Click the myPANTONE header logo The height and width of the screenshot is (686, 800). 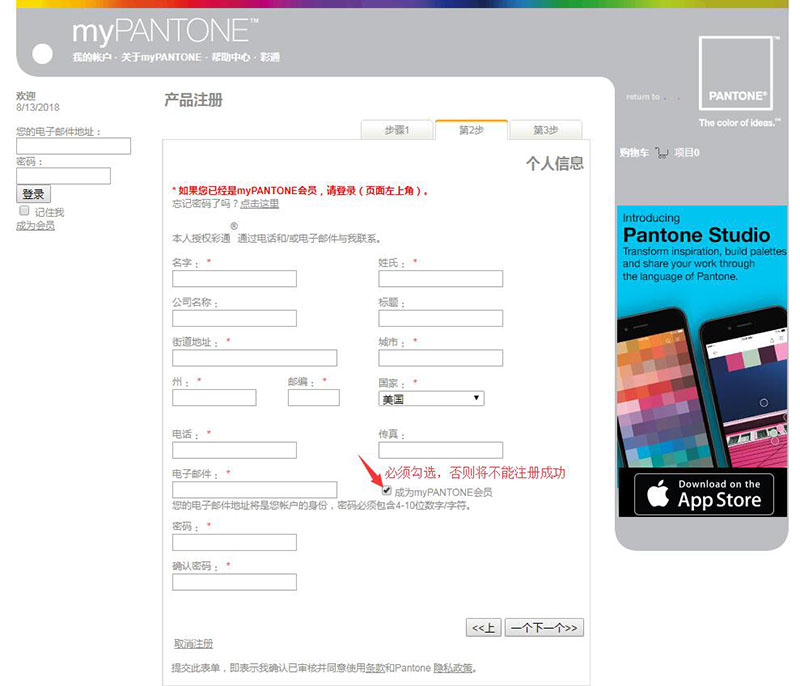[165, 32]
